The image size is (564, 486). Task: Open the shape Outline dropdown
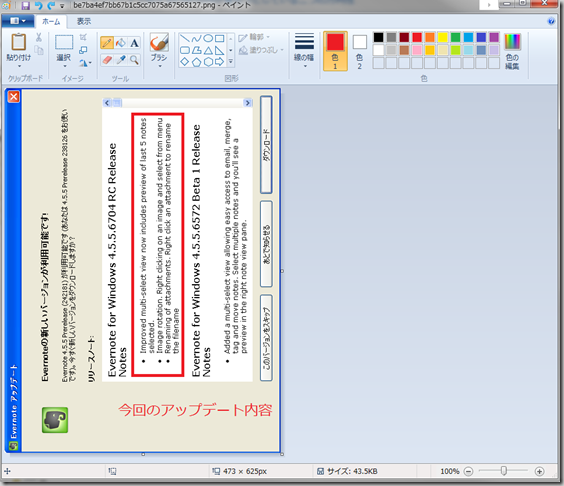(x=254, y=37)
